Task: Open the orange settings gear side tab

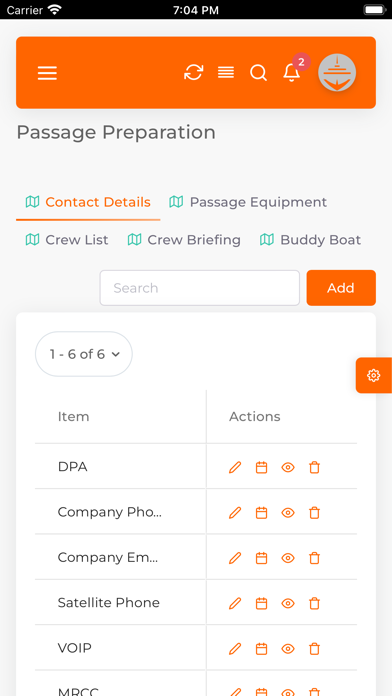Action: pos(374,375)
